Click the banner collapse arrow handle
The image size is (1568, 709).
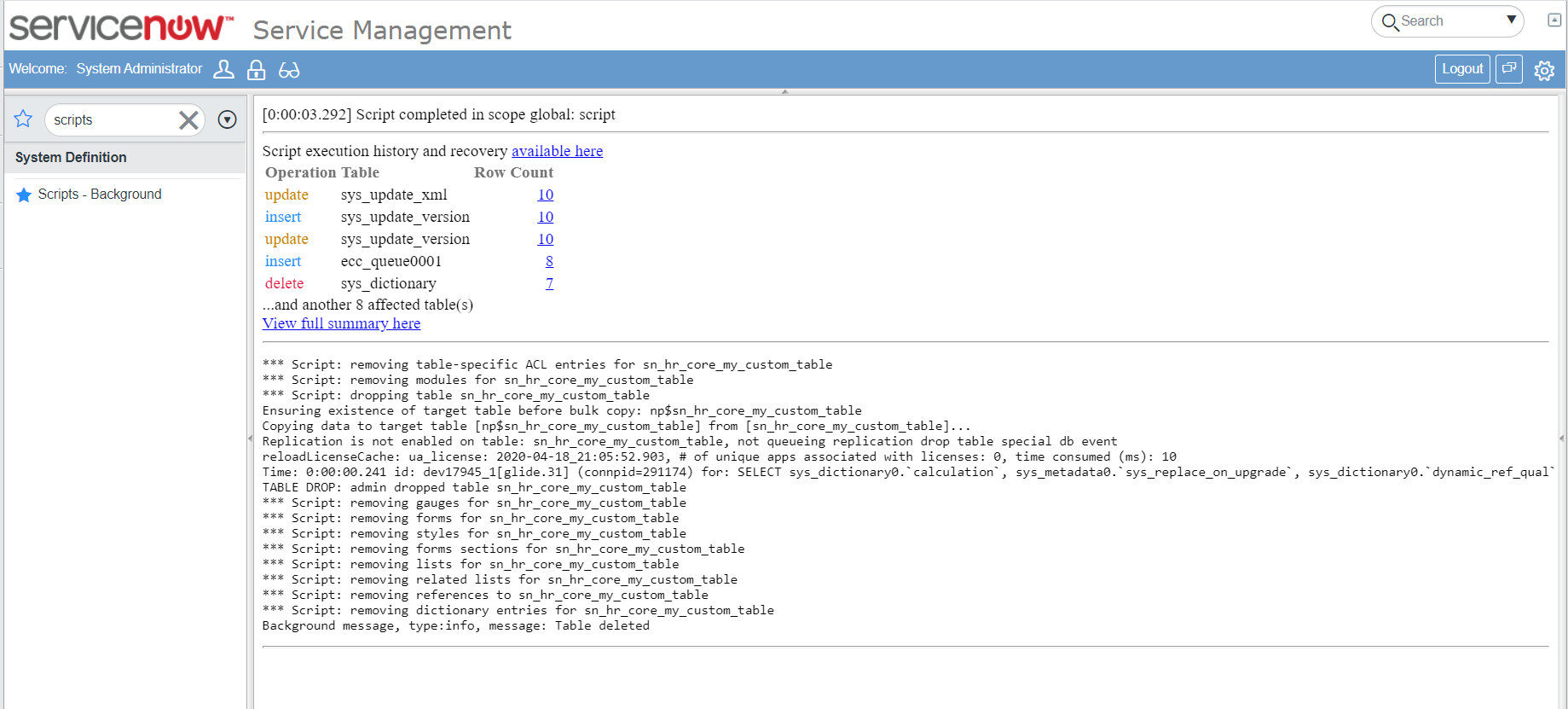(784, 91)
